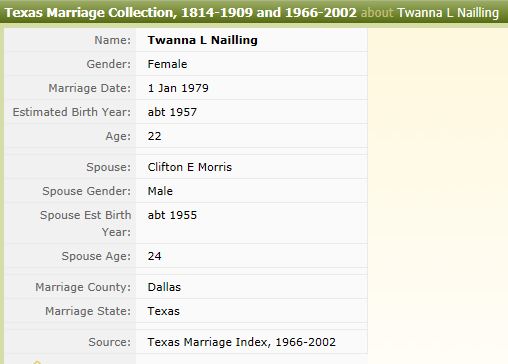Click the marriage state value Texas
508x364 pixels.
[164, 311]
